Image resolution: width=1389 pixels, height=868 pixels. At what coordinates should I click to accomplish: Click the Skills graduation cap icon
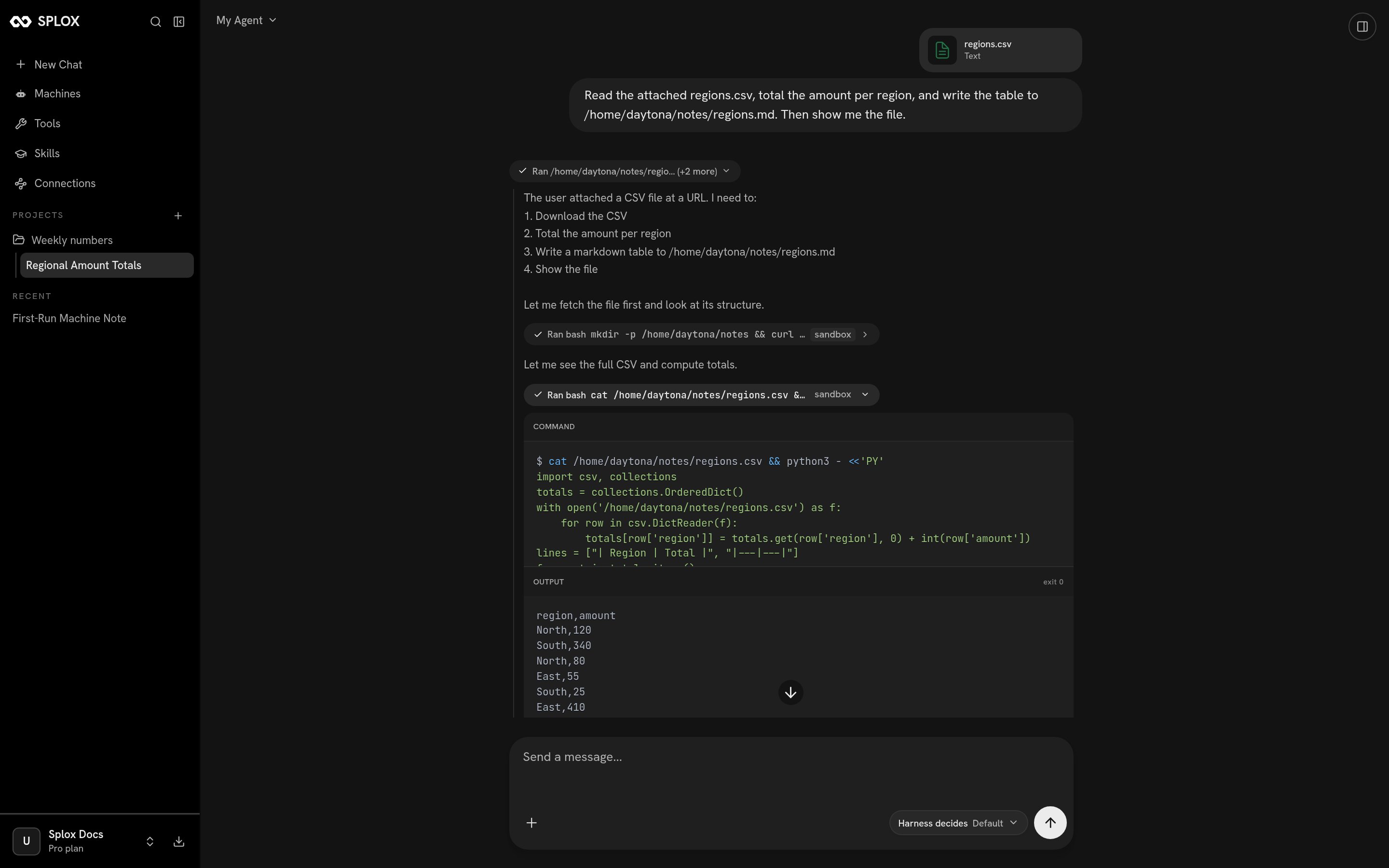point(21,153)
